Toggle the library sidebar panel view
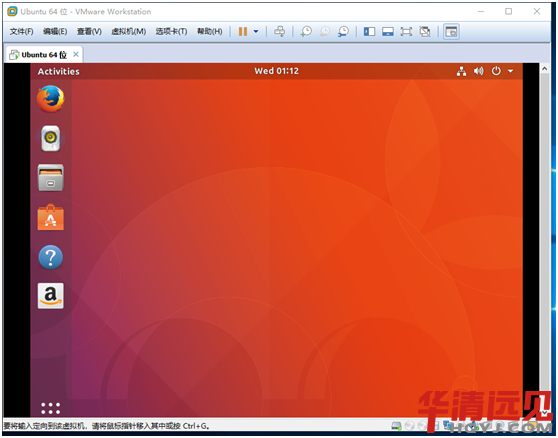Viewport: 558px width, 438px height. pos(369,32)
